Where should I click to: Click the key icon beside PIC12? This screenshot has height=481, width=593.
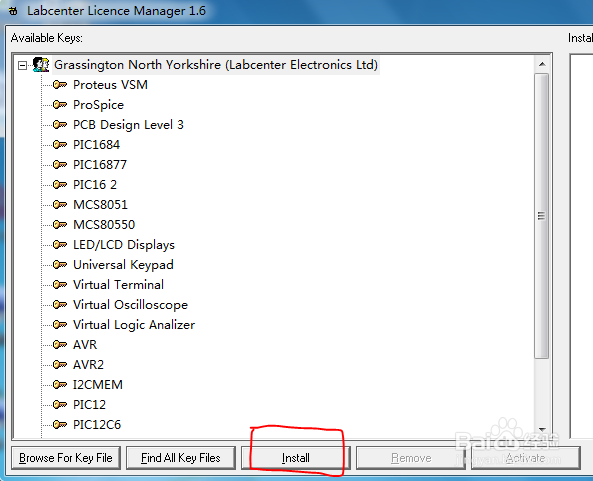60,405
